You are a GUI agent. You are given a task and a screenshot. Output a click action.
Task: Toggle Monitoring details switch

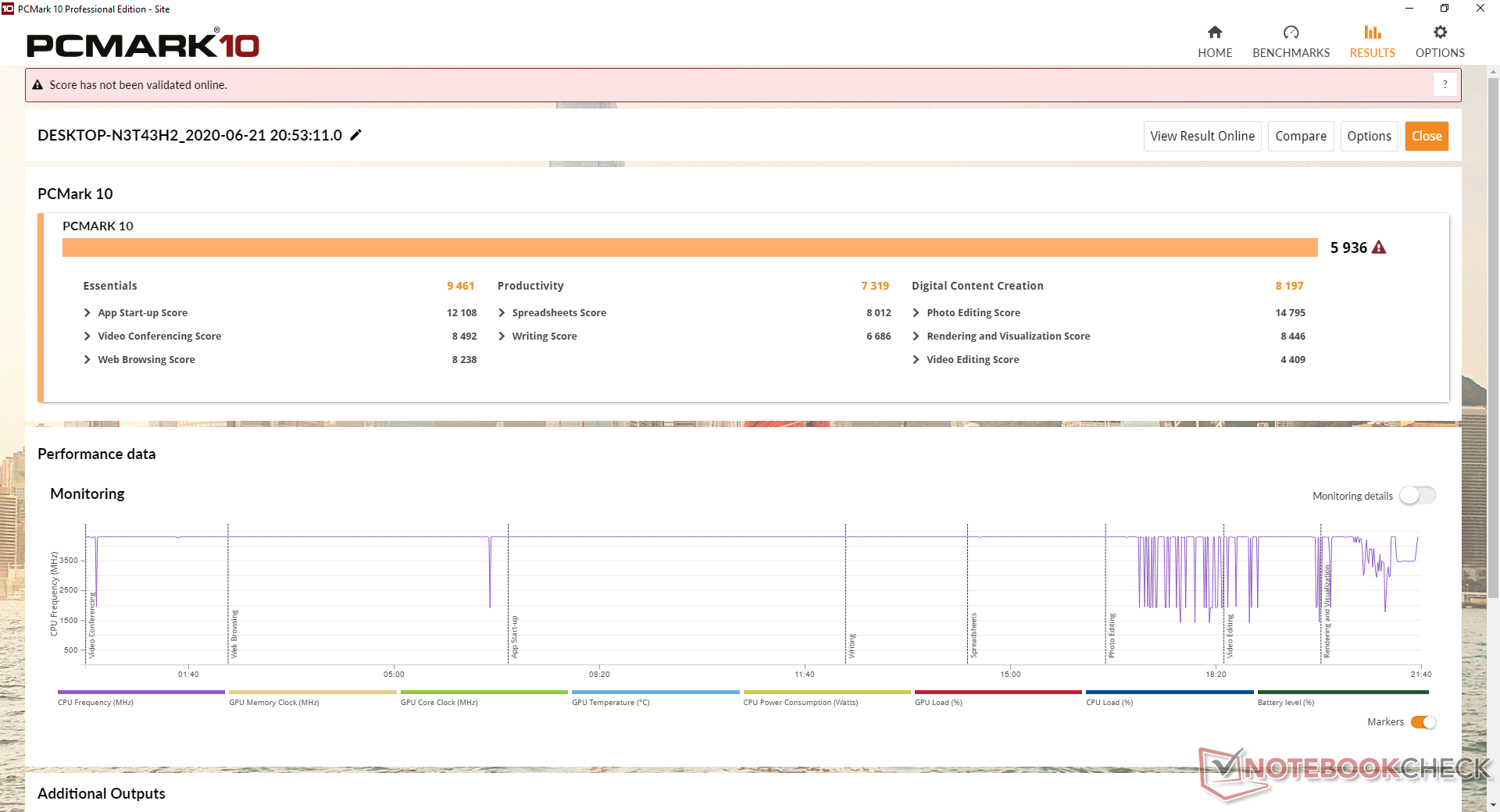[x=1417, y=496]
